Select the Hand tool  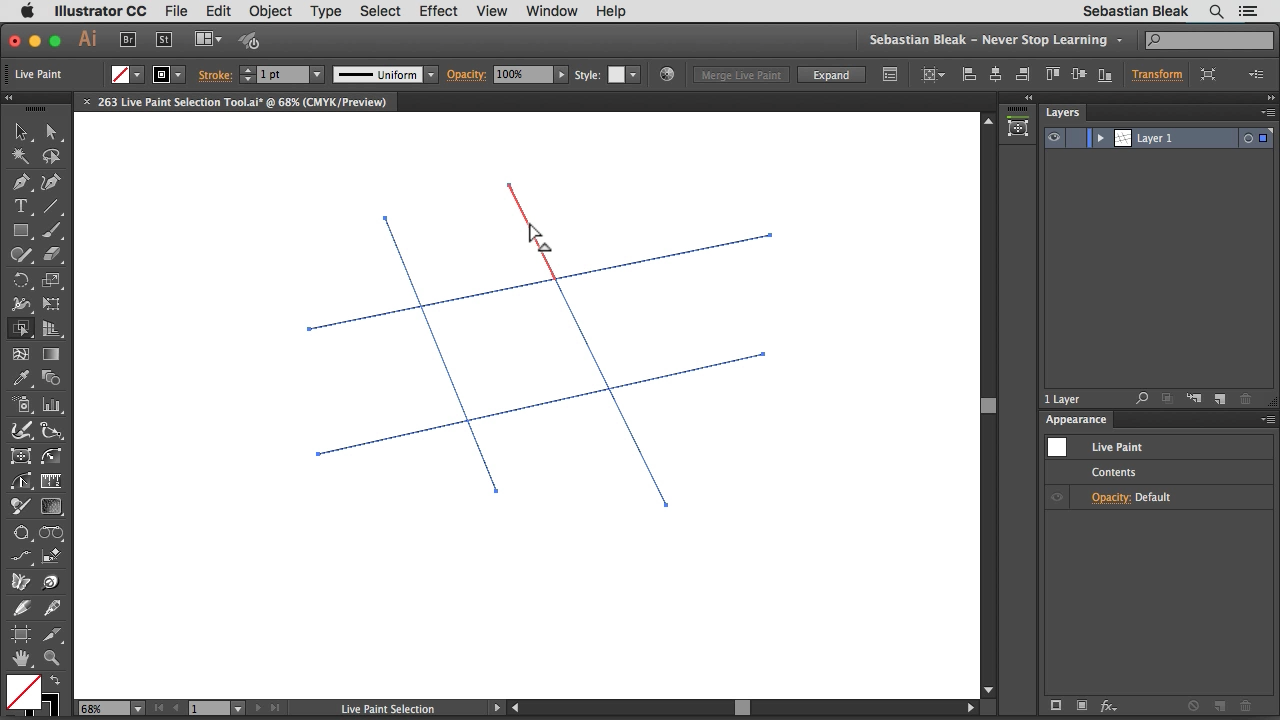click(x=21, y=659)
